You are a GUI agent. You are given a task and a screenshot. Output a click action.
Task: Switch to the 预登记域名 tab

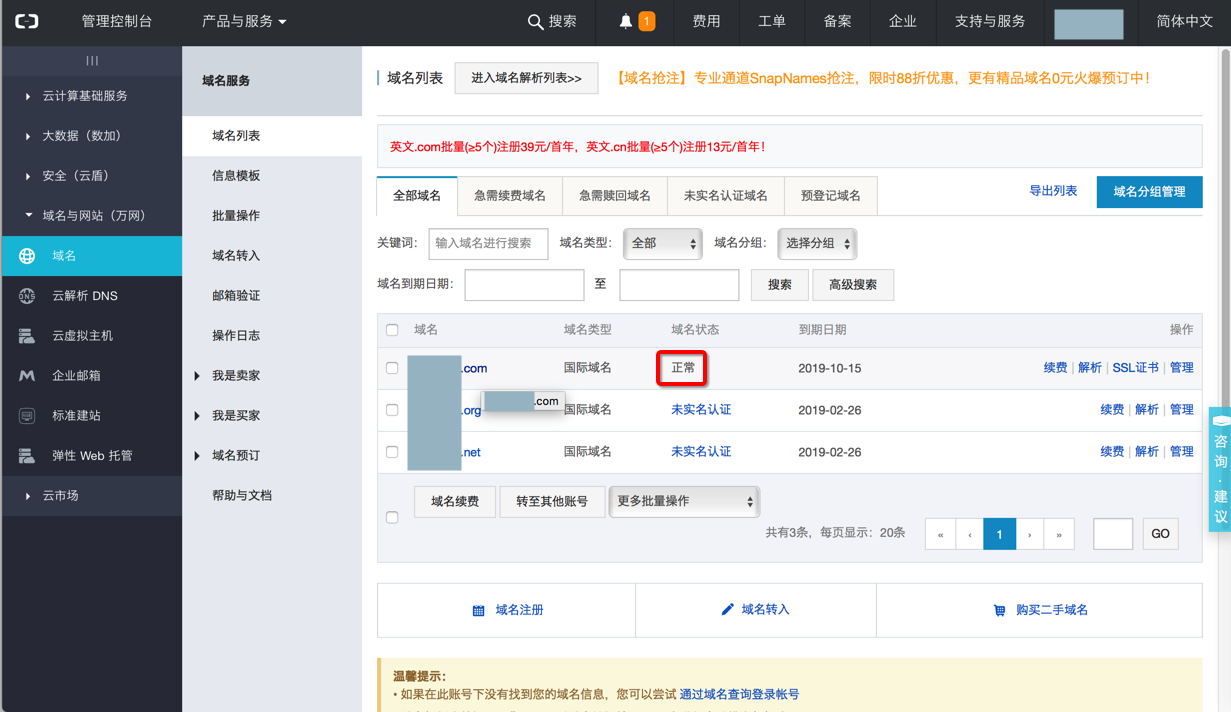tap(831, 195)
